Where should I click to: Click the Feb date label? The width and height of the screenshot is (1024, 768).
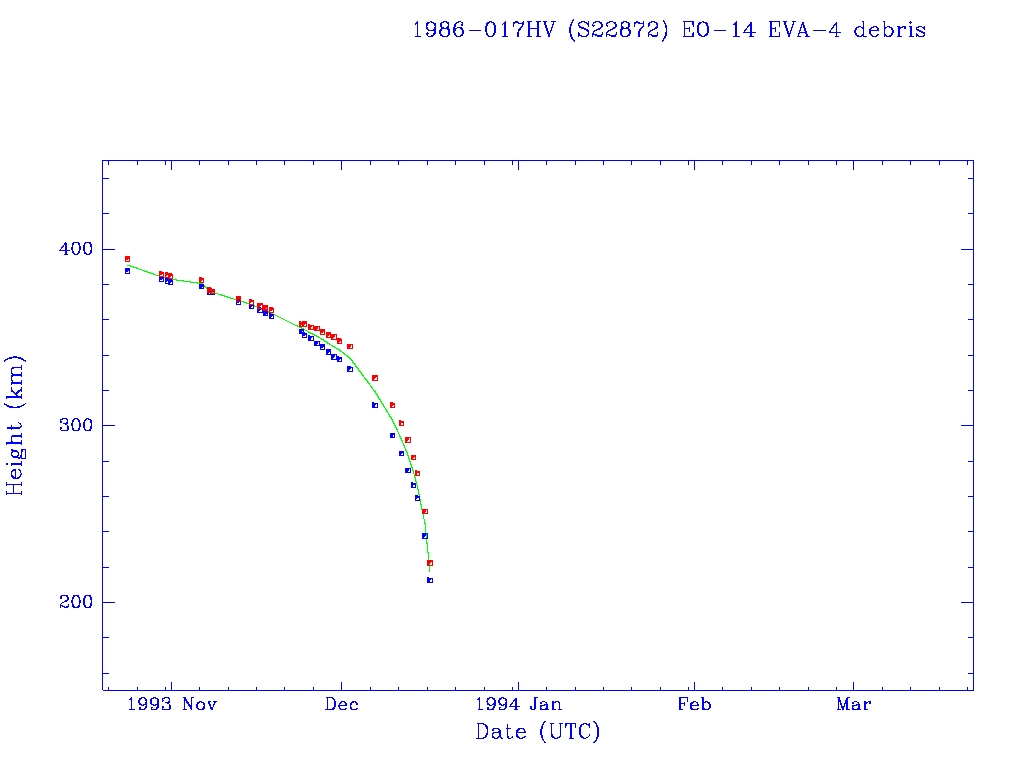point(694,704)
